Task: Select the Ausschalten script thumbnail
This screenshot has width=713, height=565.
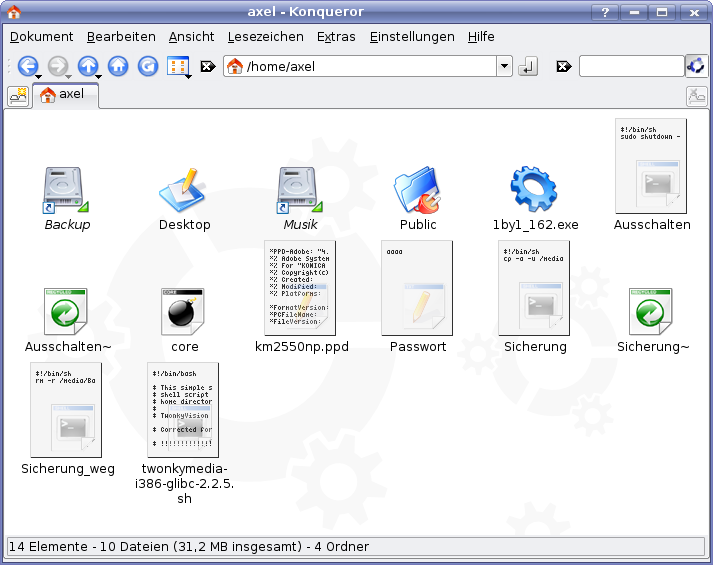Action: coord(651,166)
